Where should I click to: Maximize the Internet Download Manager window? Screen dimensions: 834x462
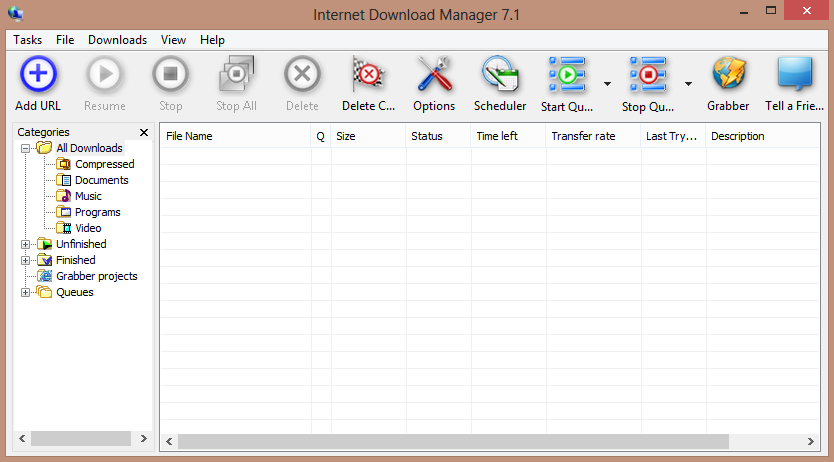(x=771, y=11)
